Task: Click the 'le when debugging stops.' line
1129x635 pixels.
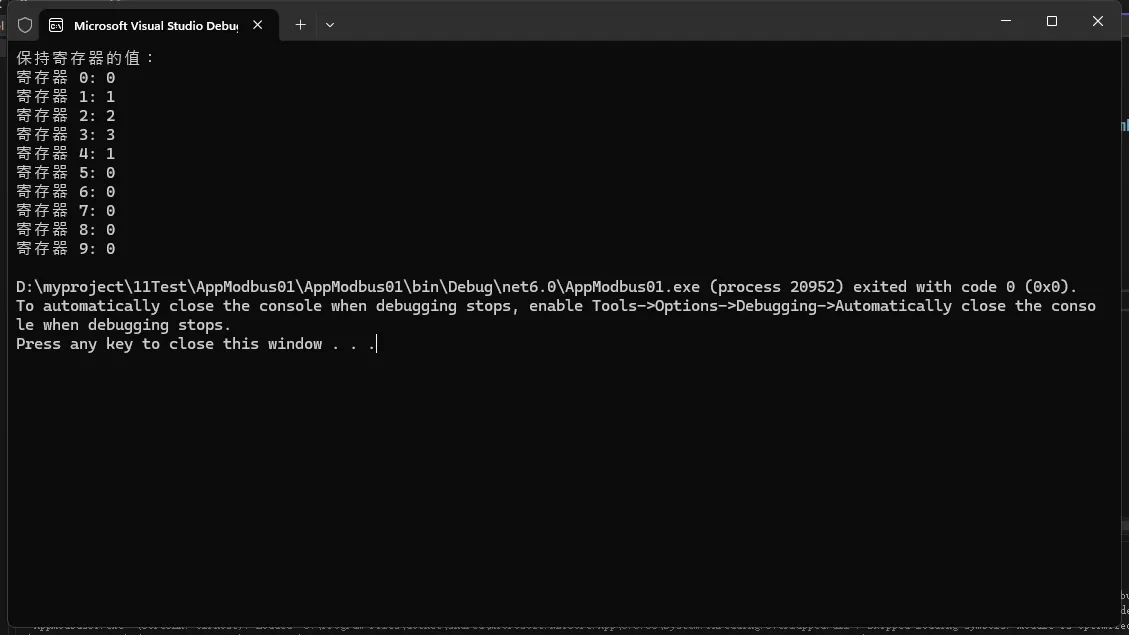Action: click(124, 325)
